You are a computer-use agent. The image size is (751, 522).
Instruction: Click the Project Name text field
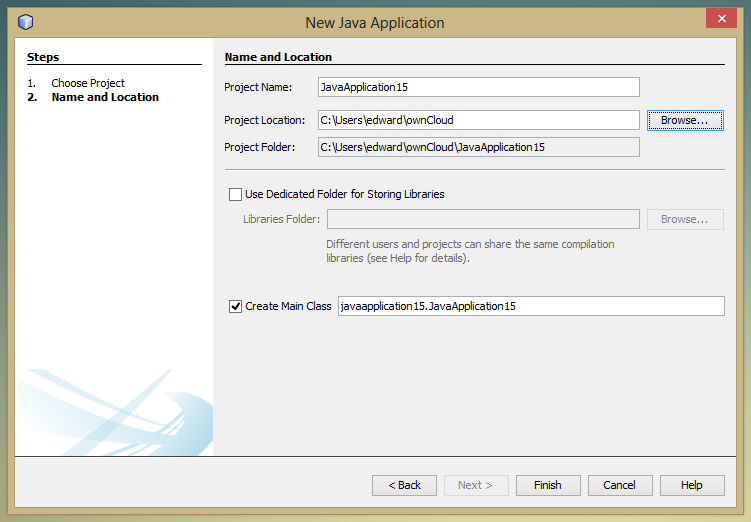[478, 87]
